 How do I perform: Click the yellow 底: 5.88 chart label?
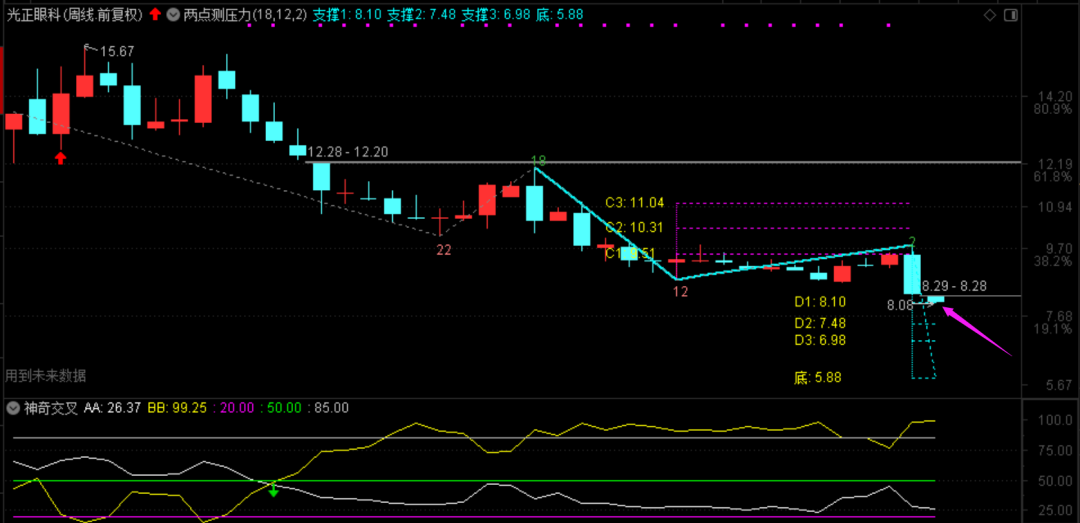click(x=818, y=378)
